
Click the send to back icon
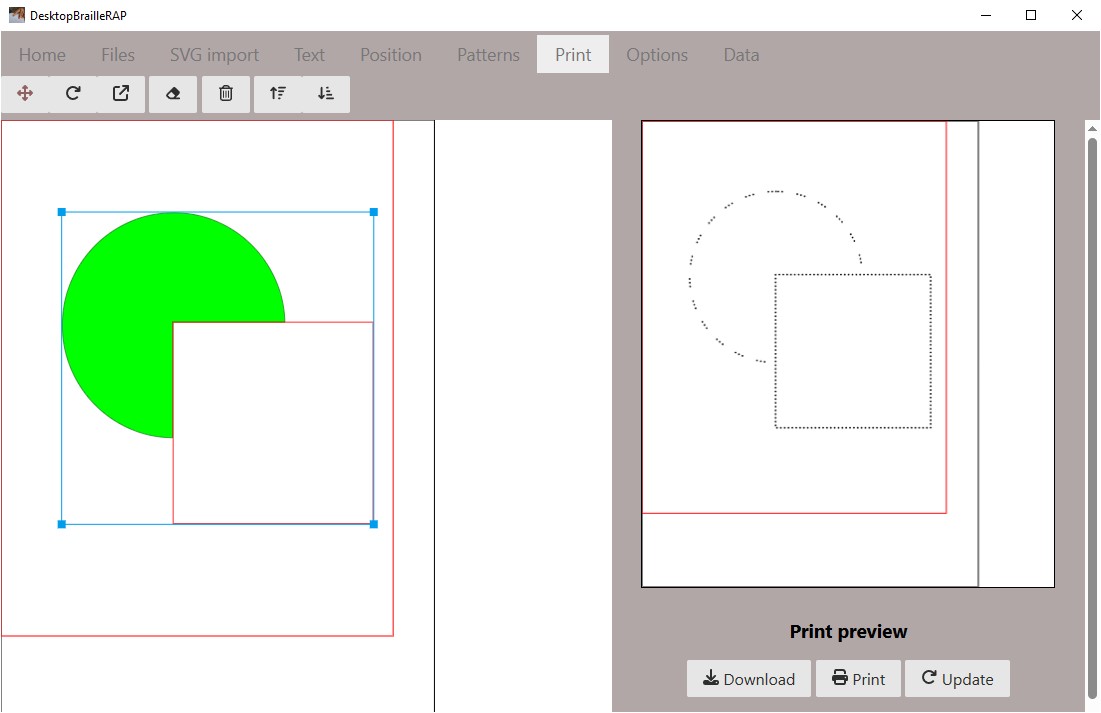tap(326, 93)
